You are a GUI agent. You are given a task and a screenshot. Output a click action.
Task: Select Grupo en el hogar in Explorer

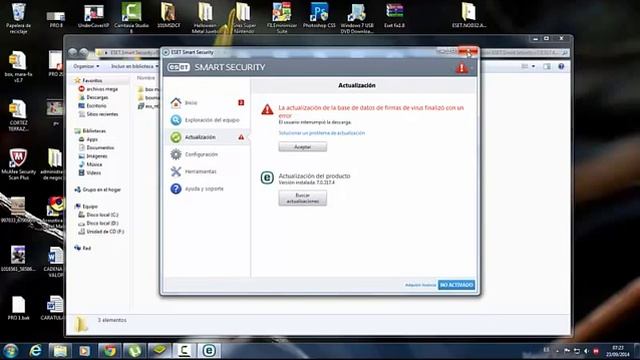(x=101, y=190)
